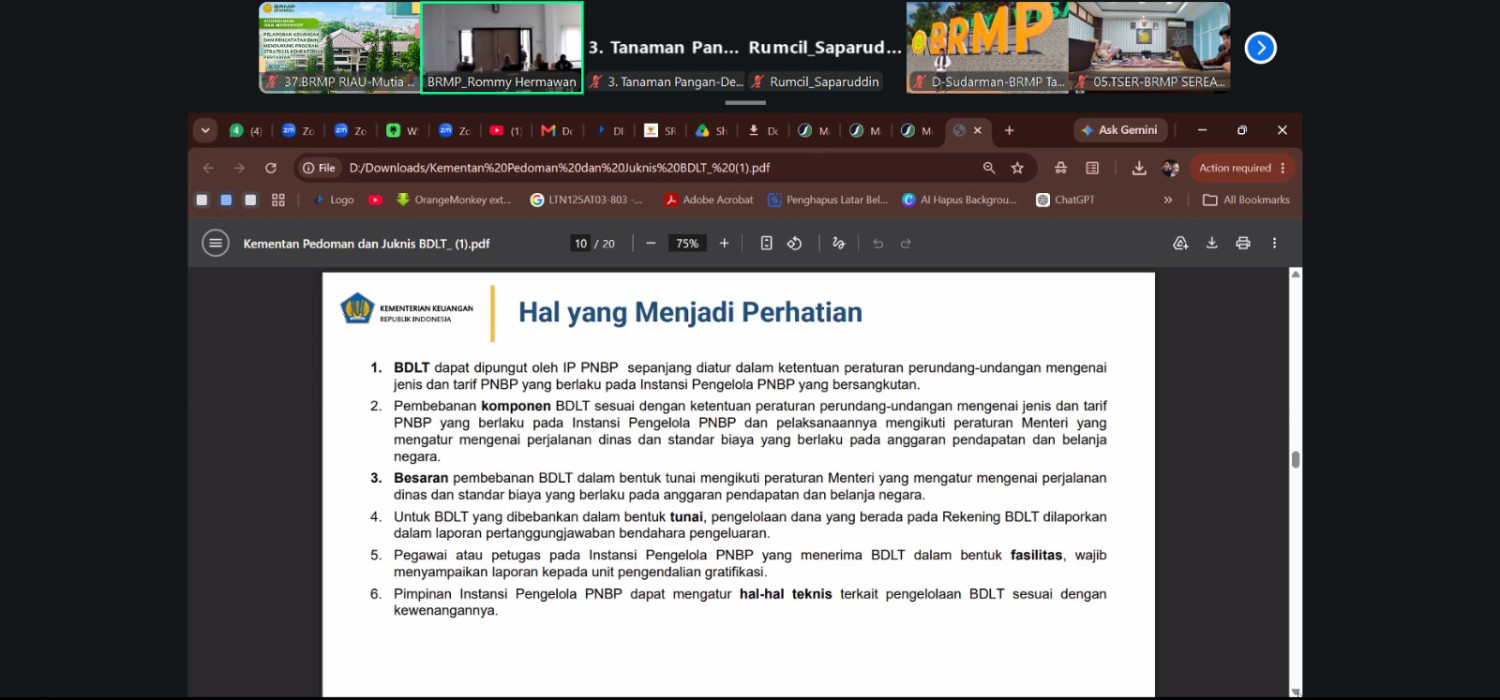Open the Logo bookmark
The height and width of the screenshot is (700, 1500).
pyautogui.click(x=334, y=200)
